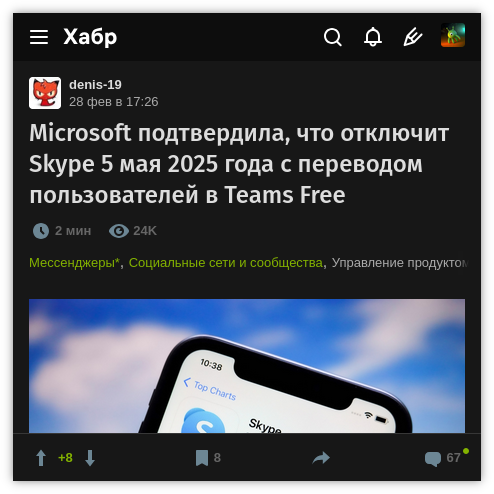Click the 28 фев в 17:26 timestamp
The image size is (494, 494).
point(114,102)
